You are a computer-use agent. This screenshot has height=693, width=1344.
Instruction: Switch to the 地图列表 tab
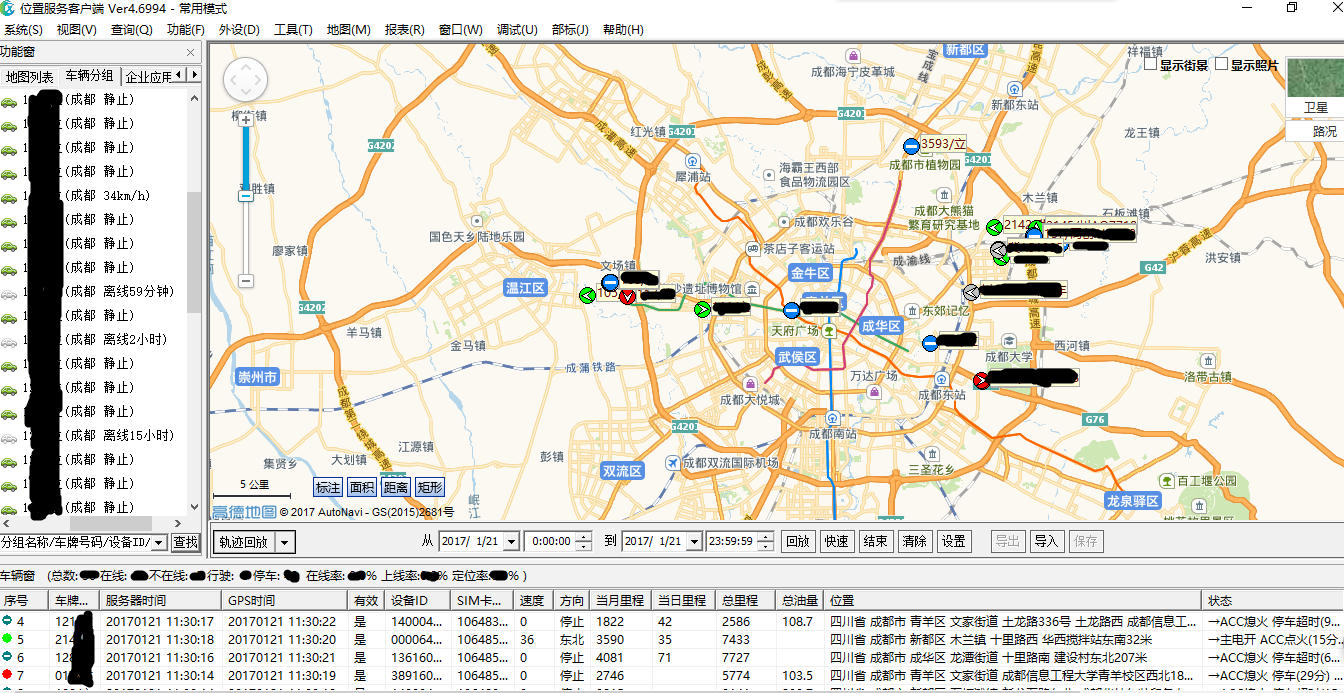pos(30,76)
